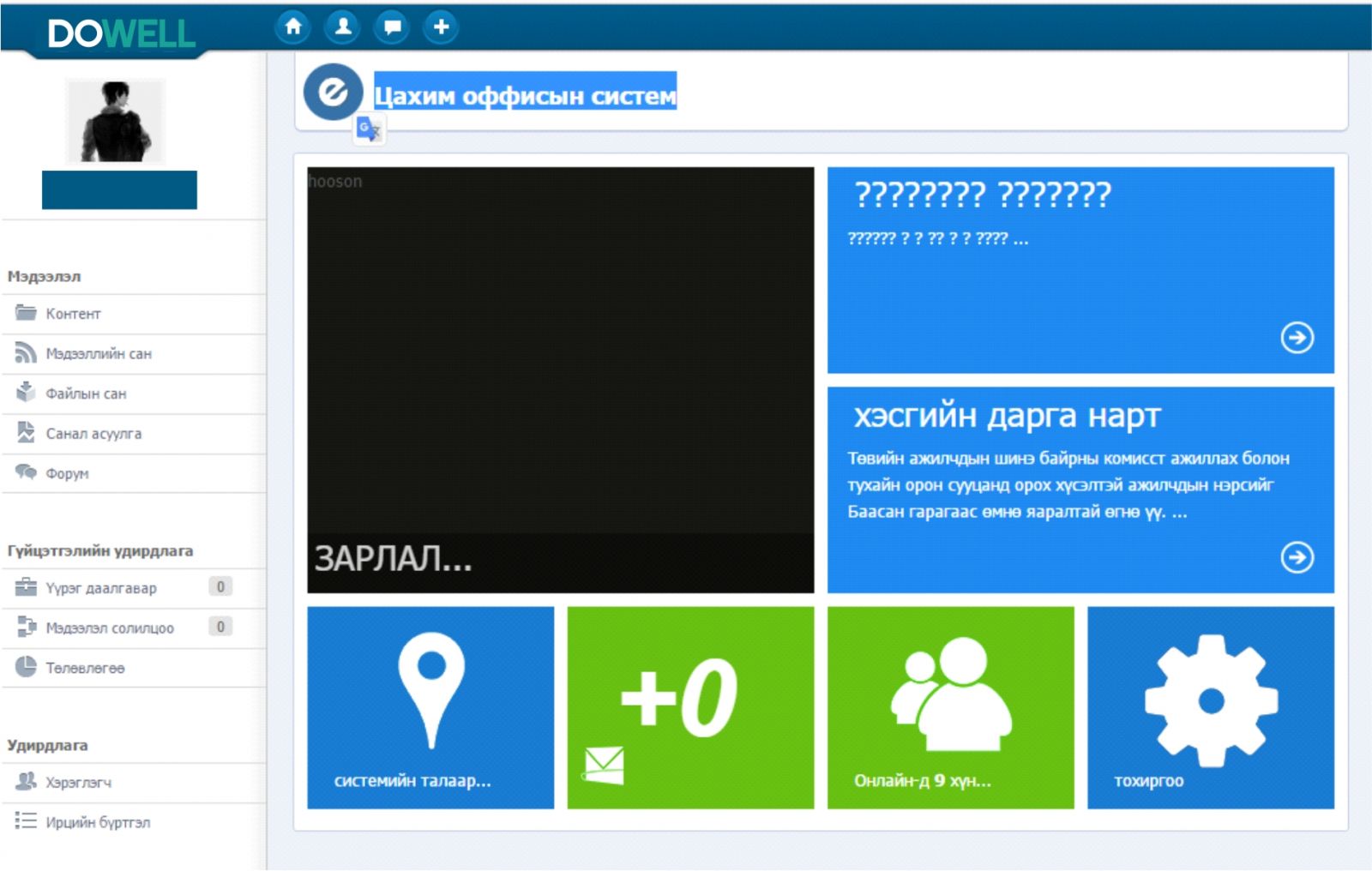Open Форум from the sidebar
The image size is (1372, 871).
pos(67,473)
